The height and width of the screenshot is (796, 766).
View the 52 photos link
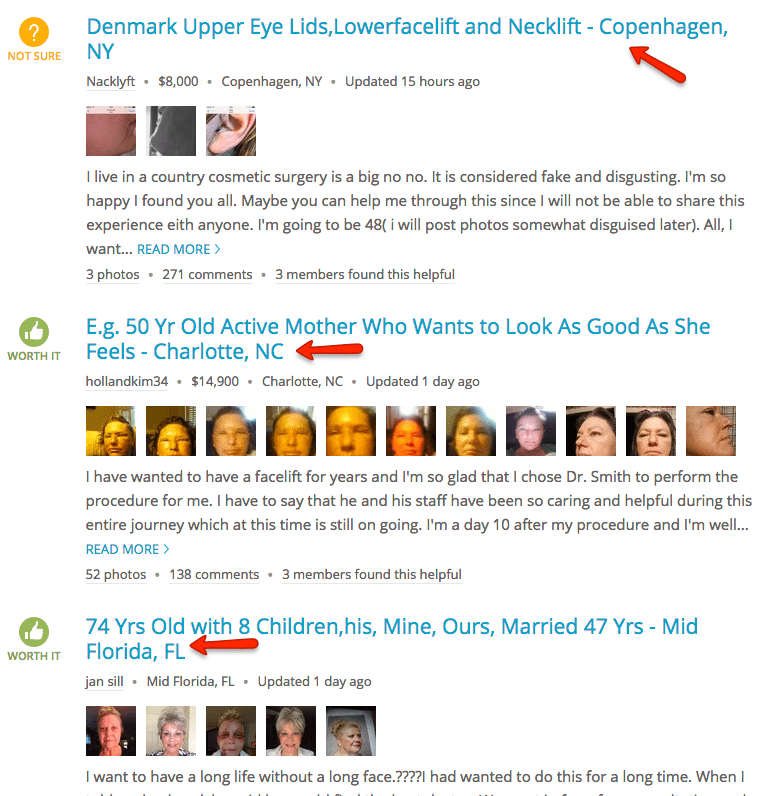coord(116,575)
